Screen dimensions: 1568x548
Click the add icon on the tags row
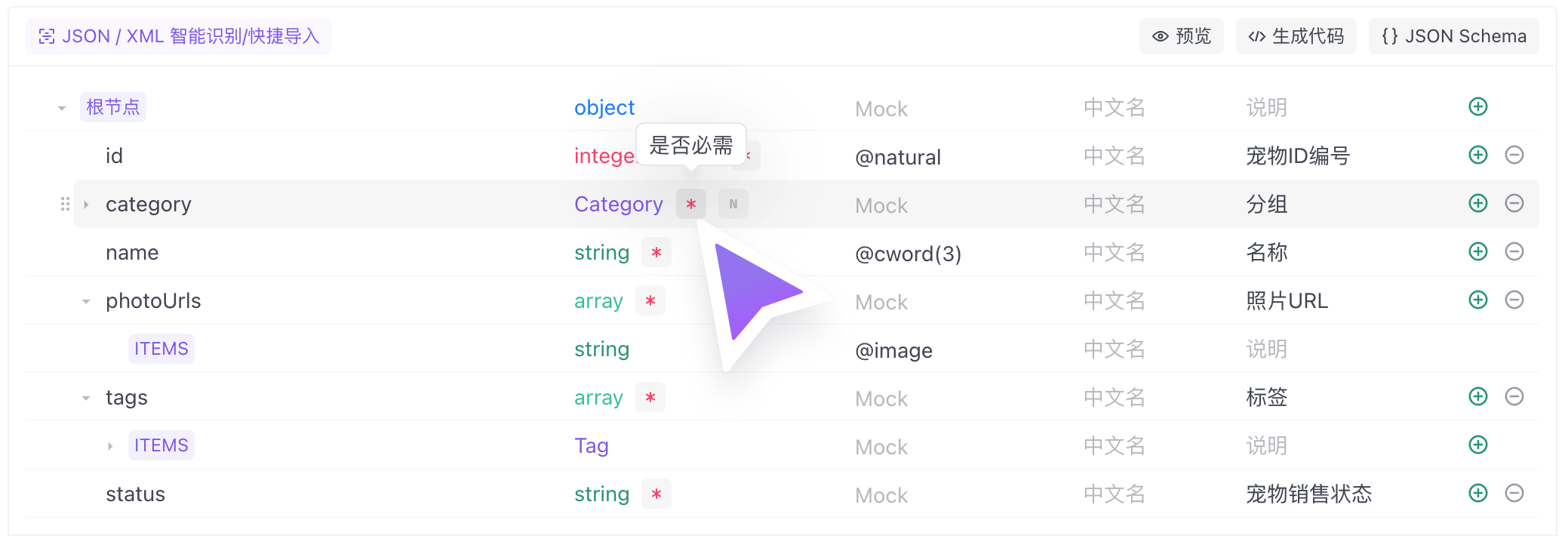tap(1477, 397)
